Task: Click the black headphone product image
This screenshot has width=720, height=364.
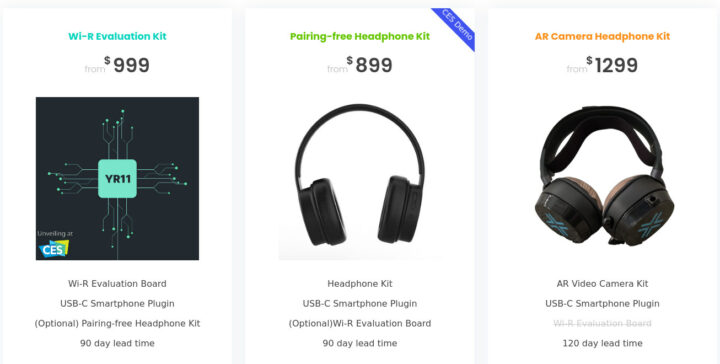Action: click(360, 178)
